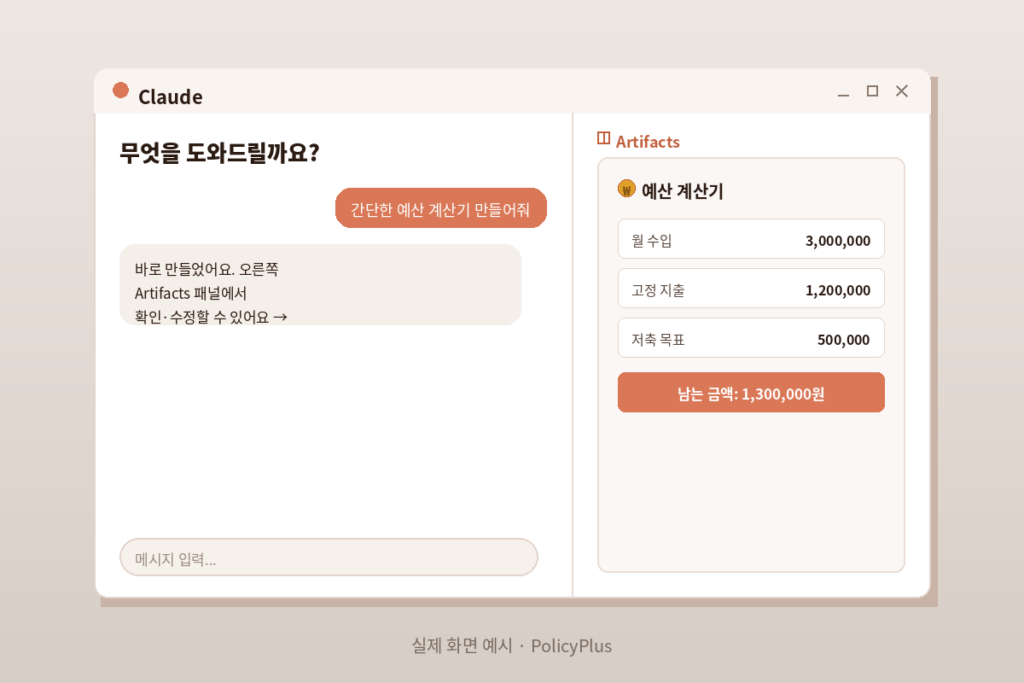The image size is (1024, 683).
Task: Click the value 500,000
Action: click(844, 340)
